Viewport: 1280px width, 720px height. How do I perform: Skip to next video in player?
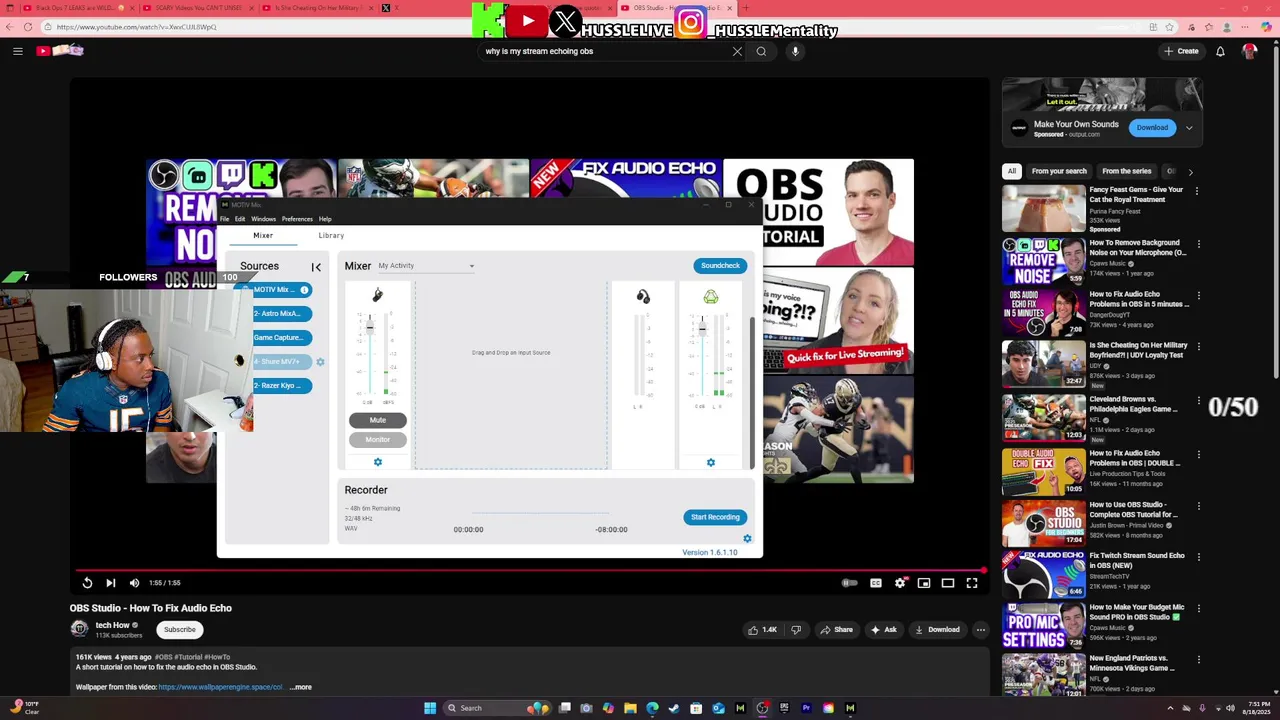coord(110,583)
